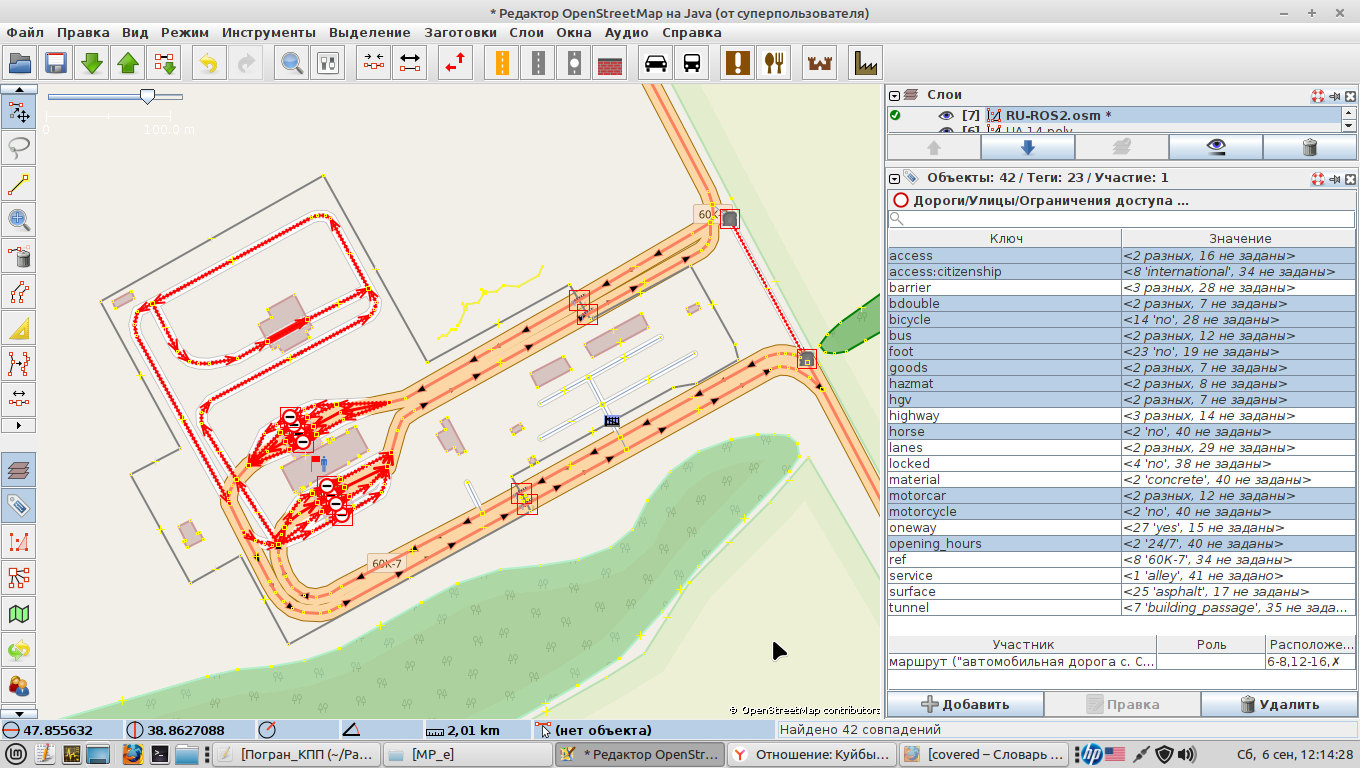
Task: Select the Lasso selection tool
Action: pyautogui.click(x=19, y=148)
